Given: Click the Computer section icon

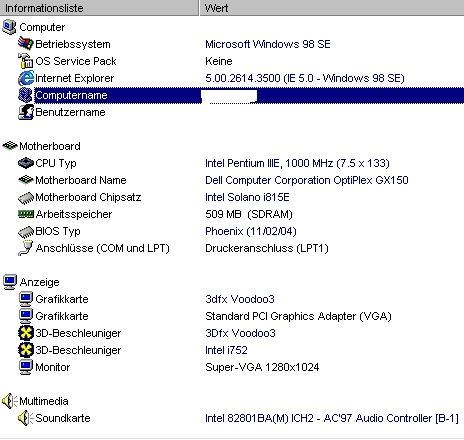Looking at the screenshot, I should click(9, 27).
